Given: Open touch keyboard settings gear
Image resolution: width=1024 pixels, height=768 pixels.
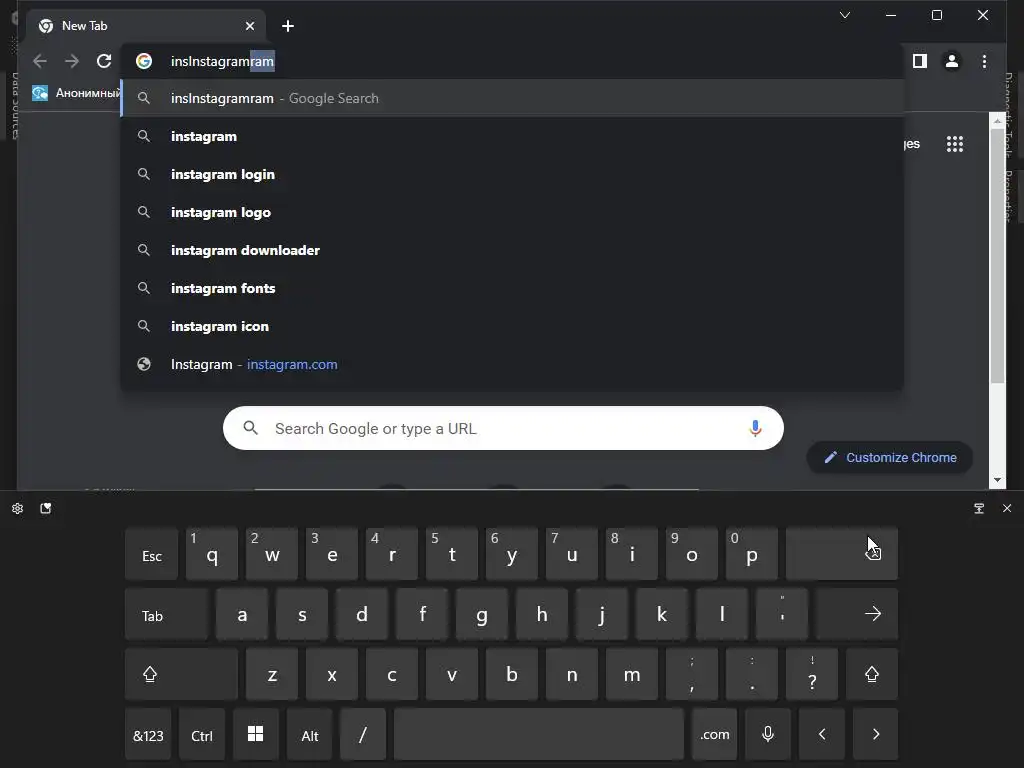Looking at the screenshot, I should 18,508.
